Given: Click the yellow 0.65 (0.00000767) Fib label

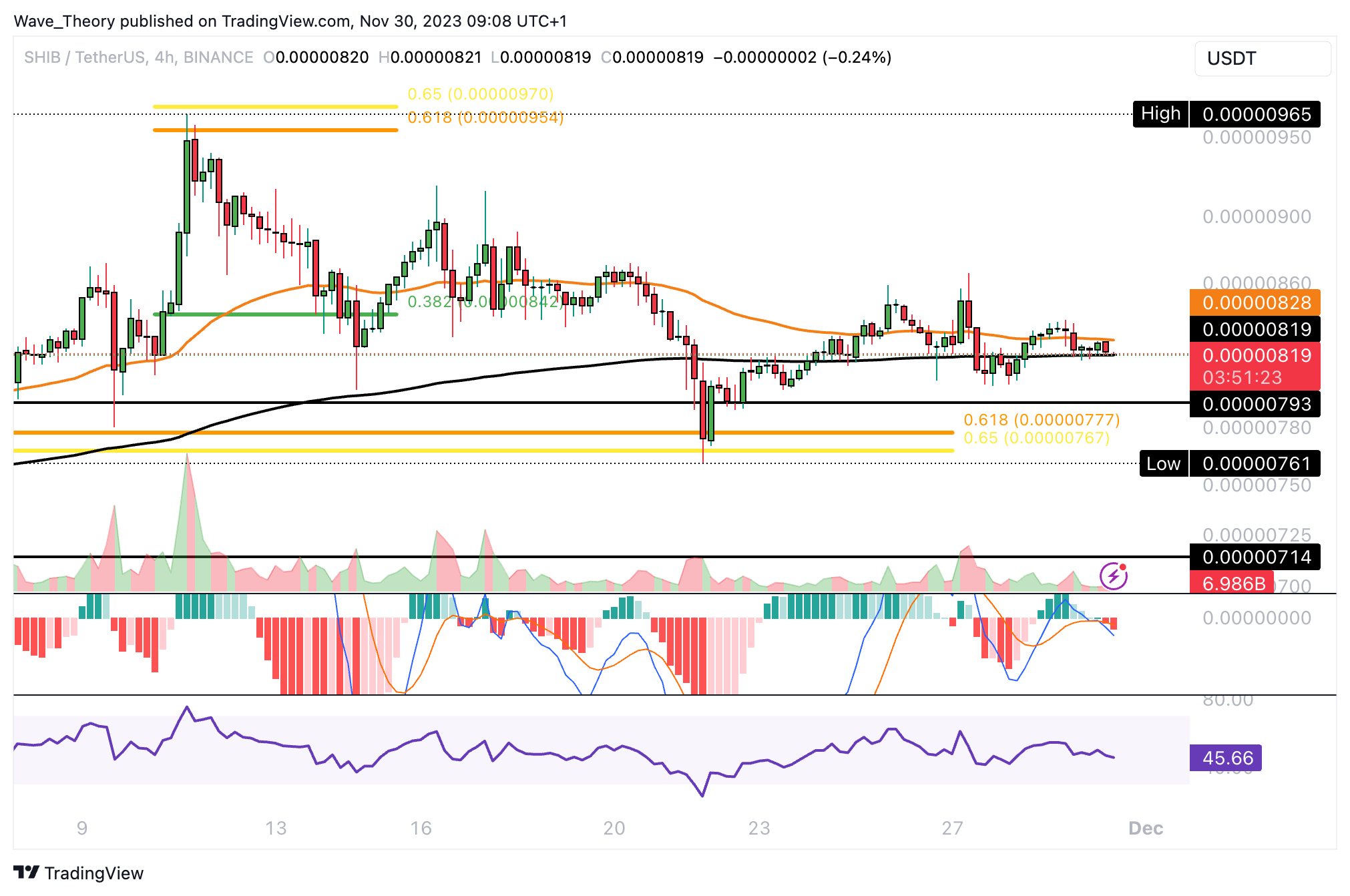Looking at the screenshot, I should [x=1036, y=438].
